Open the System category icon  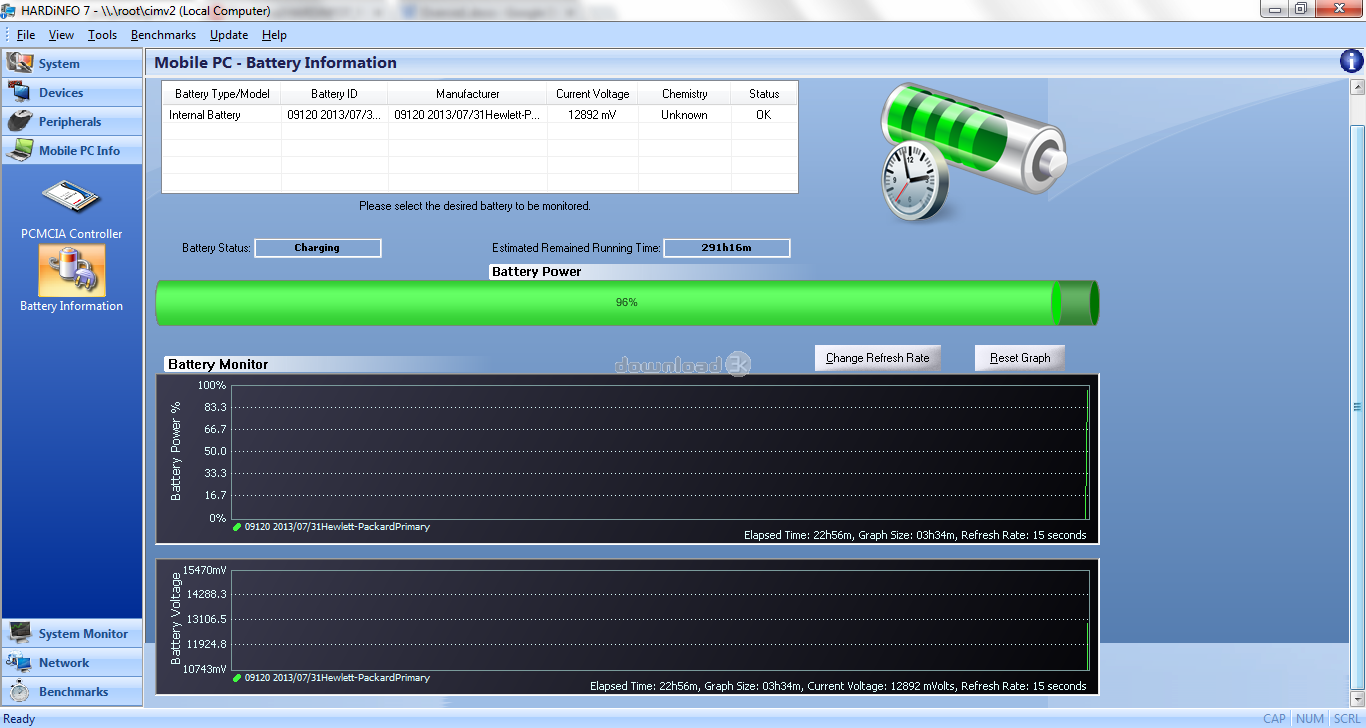point(19,63)
